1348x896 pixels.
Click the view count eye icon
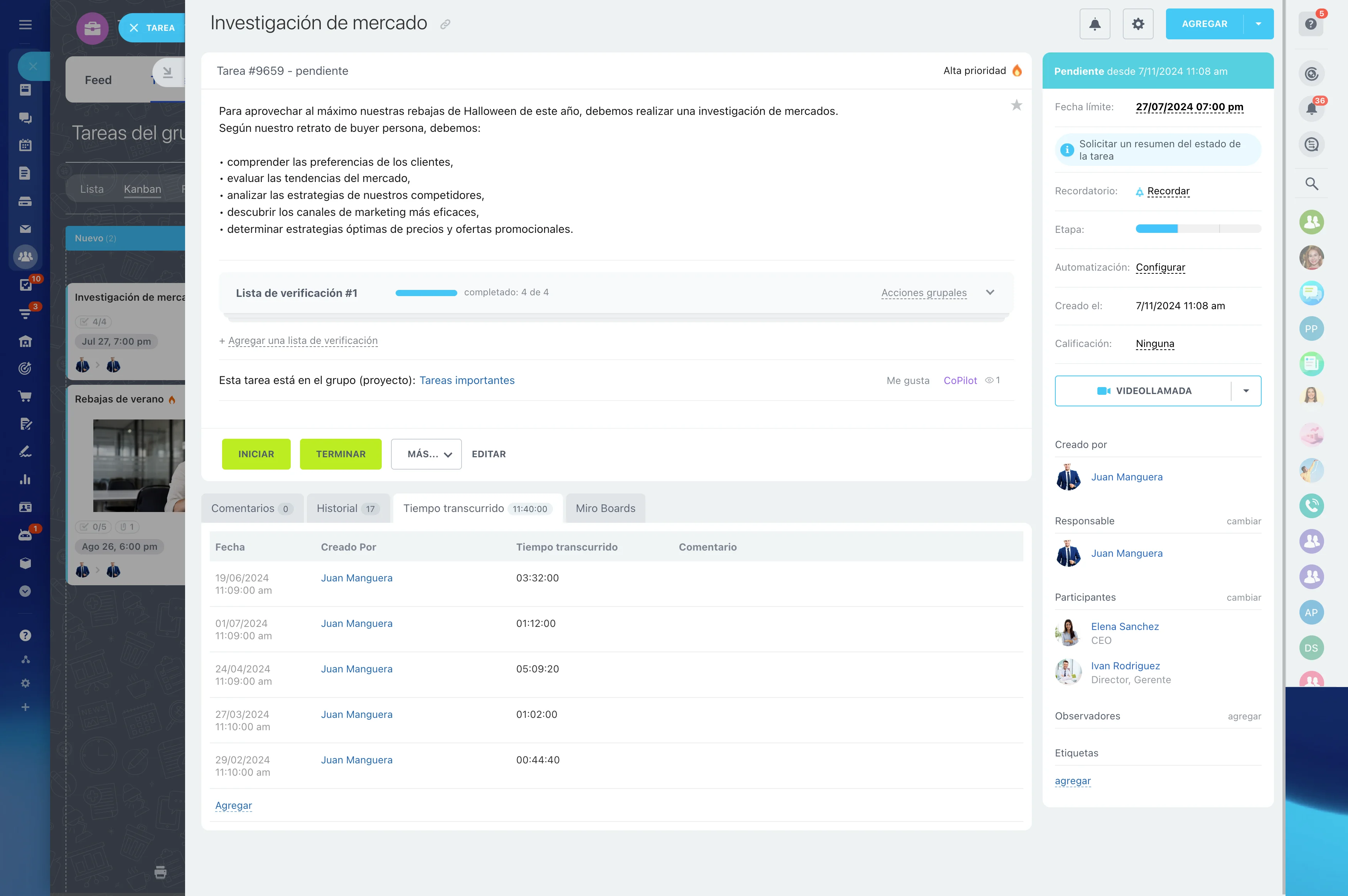[x=989, y=381]
